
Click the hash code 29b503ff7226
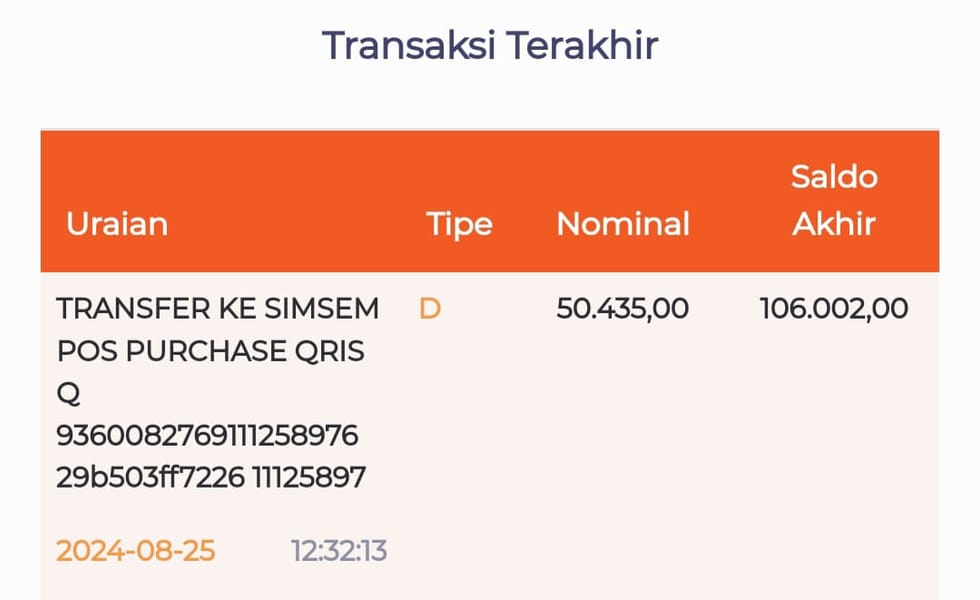[x=150, y=478]
